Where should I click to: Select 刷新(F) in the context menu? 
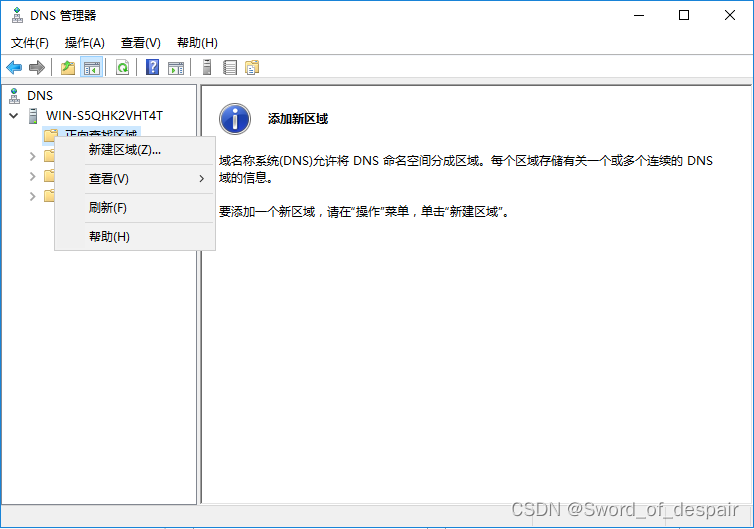click(x=135, y=208)
